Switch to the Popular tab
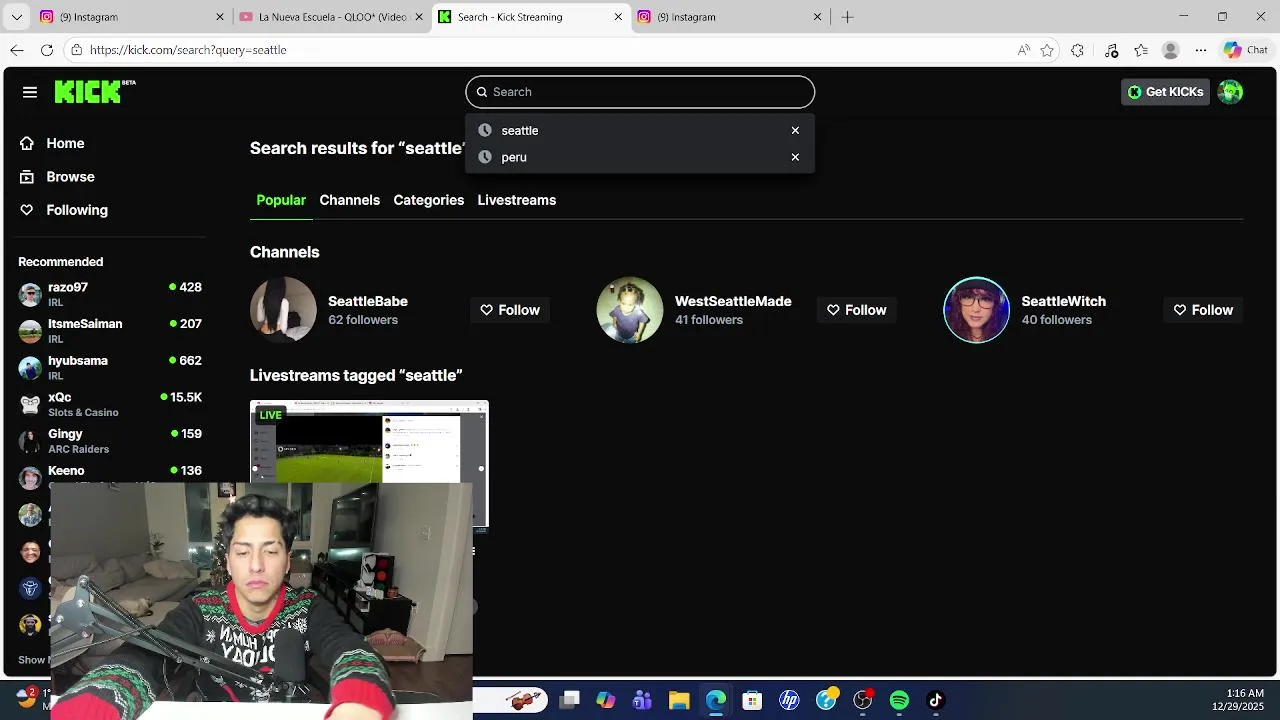This screenshot has height=720, width=1280. (281, 200)
